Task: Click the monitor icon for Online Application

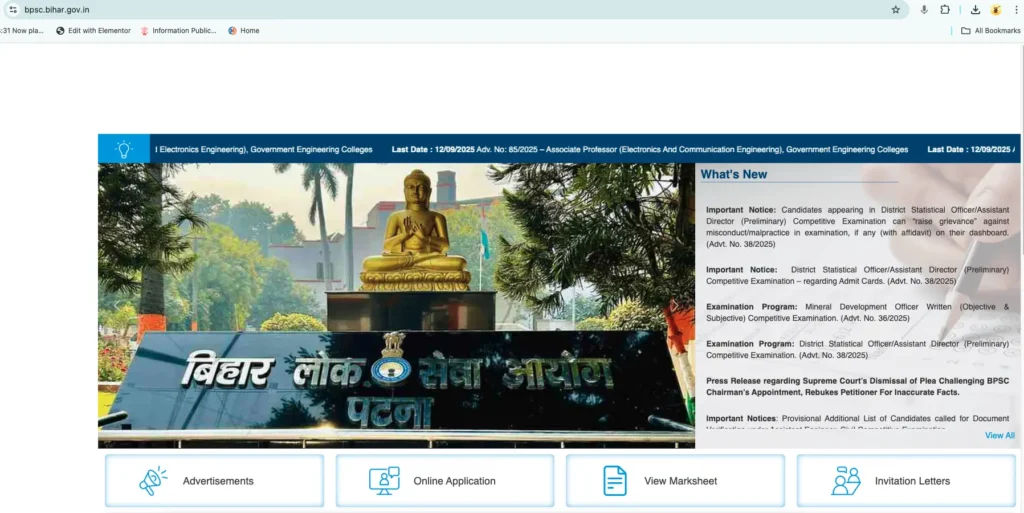Action: tap(384, 481)
